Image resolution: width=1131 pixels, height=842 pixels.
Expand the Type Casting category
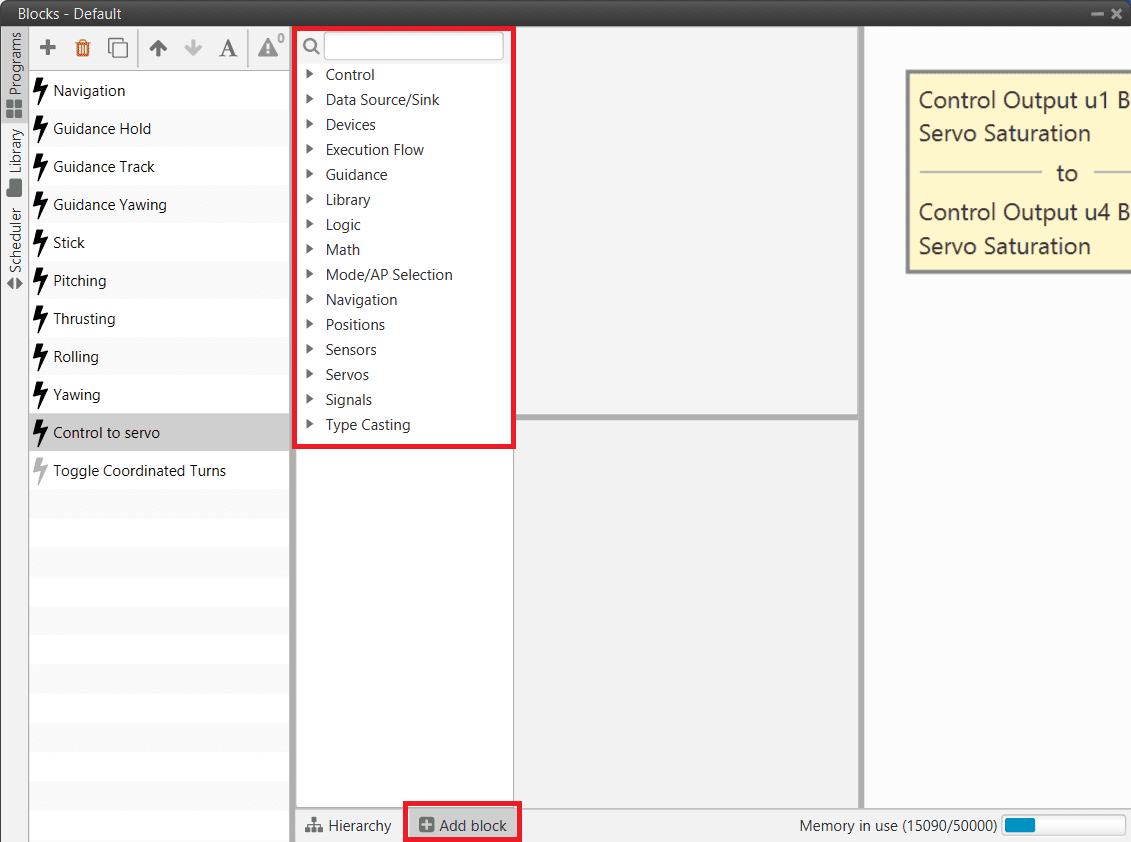click(x=310, y=425)
